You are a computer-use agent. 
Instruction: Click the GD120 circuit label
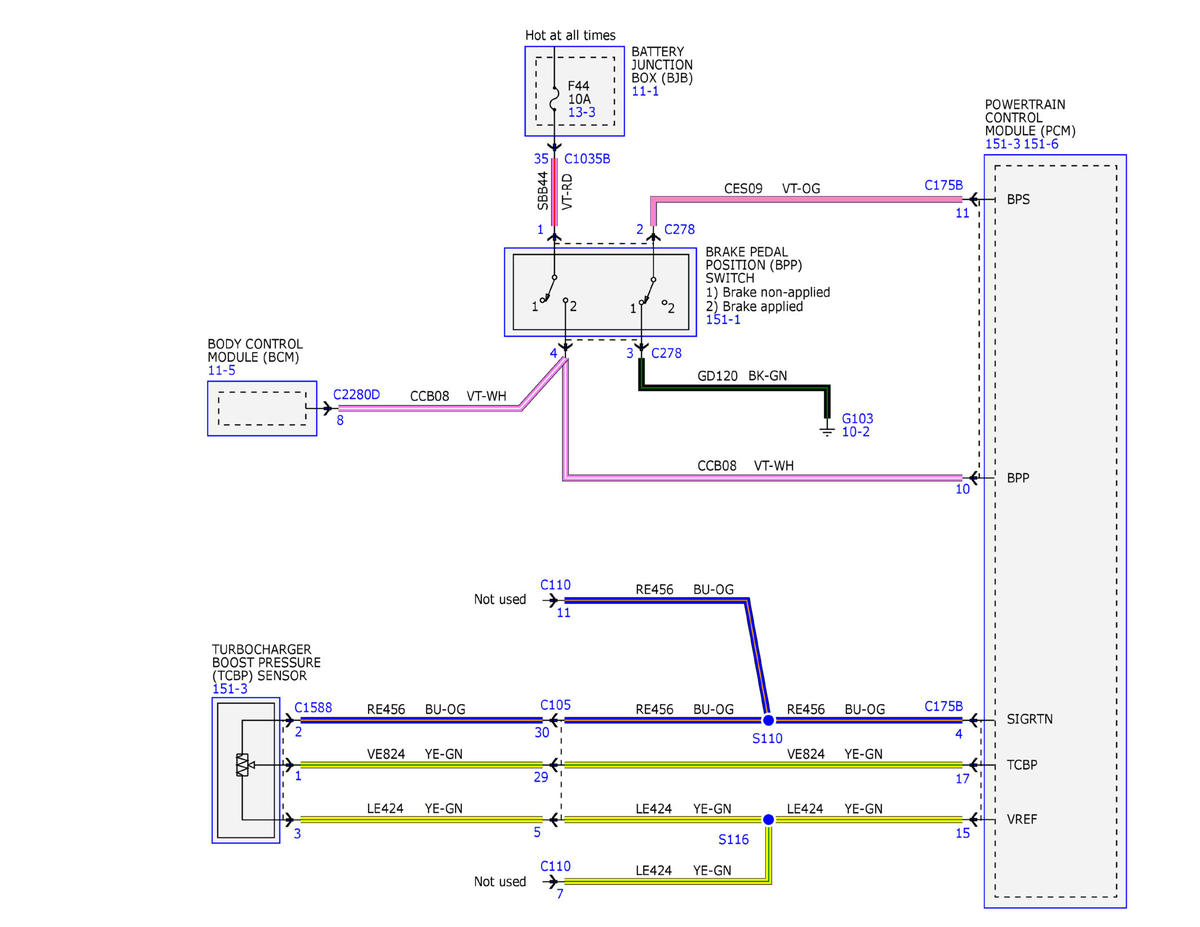click(717, 377)
